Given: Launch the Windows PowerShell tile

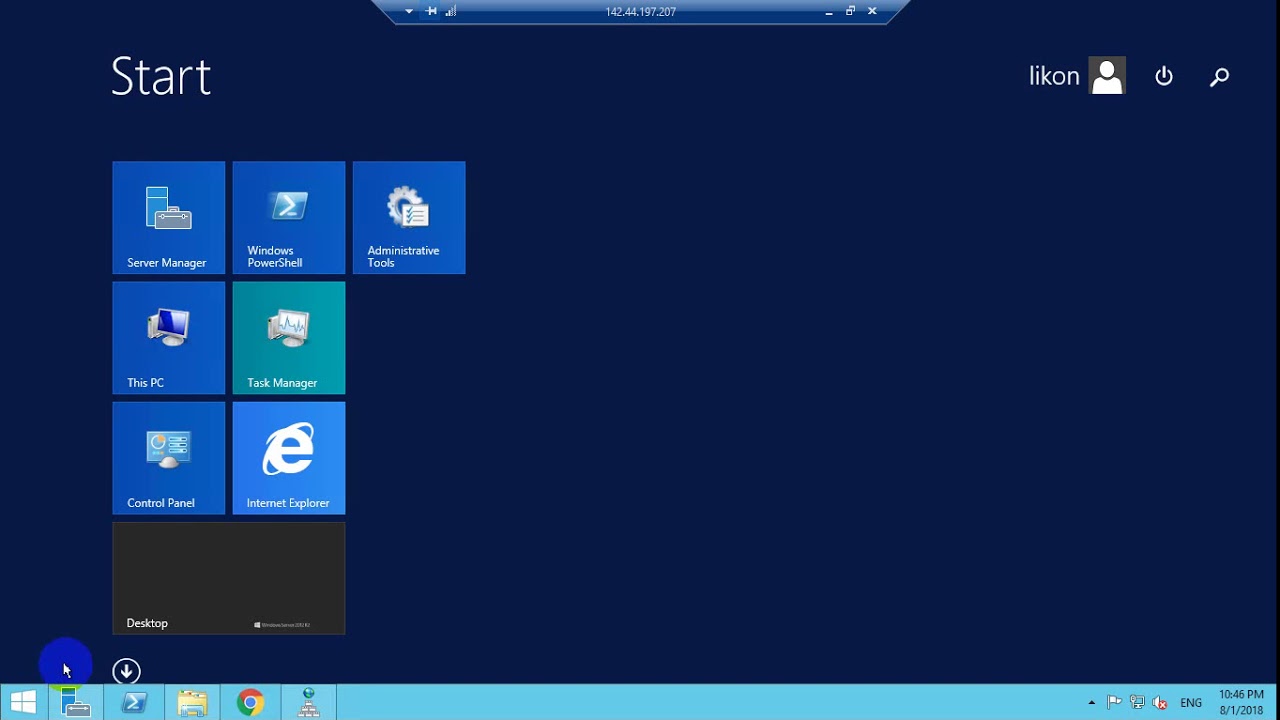Looking at the screenshot, I should pyautogui.click(x=289, y=218).
